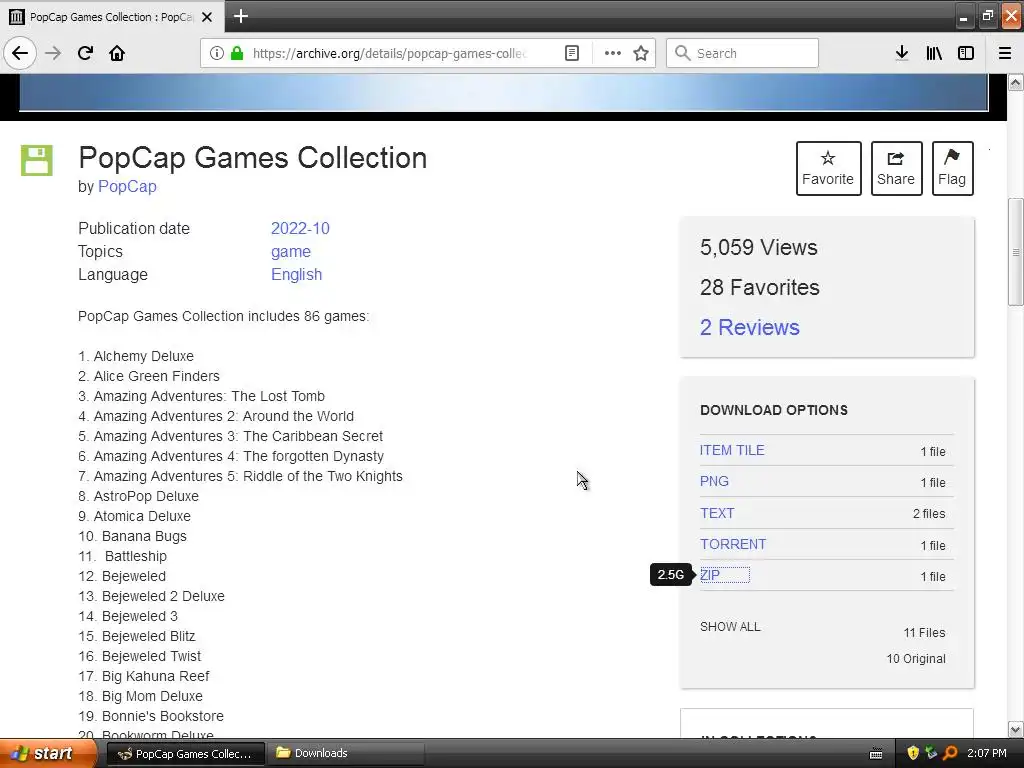Click the page title PopCap Games Collection
Screen dimensions: 1024x768
(x=252, y=157)
